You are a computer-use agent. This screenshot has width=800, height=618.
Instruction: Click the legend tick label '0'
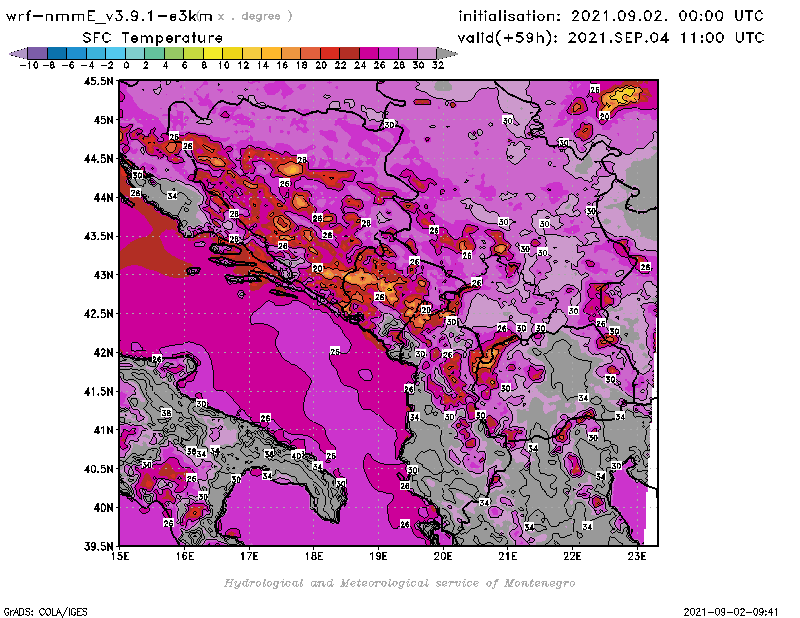point(126,65)
